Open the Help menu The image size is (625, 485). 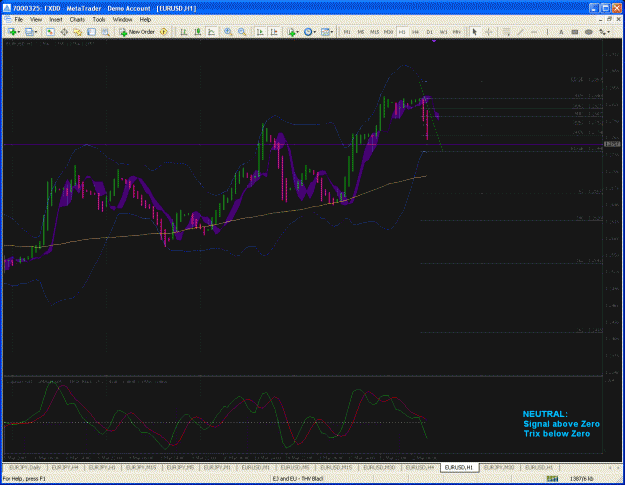[x=145, y=19]
